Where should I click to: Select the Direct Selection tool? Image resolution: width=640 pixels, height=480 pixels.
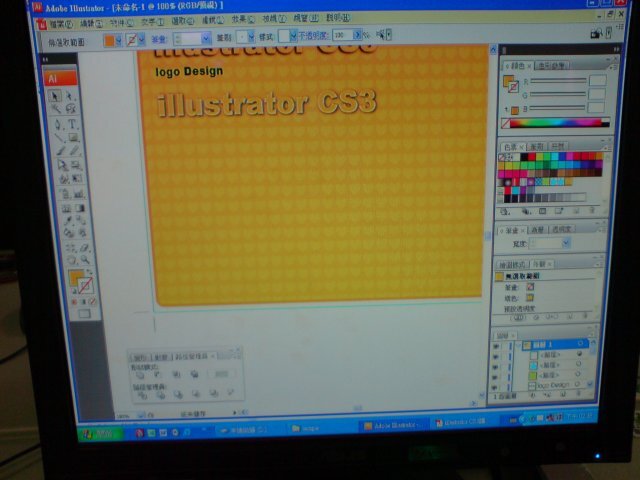tap(69, 96)
